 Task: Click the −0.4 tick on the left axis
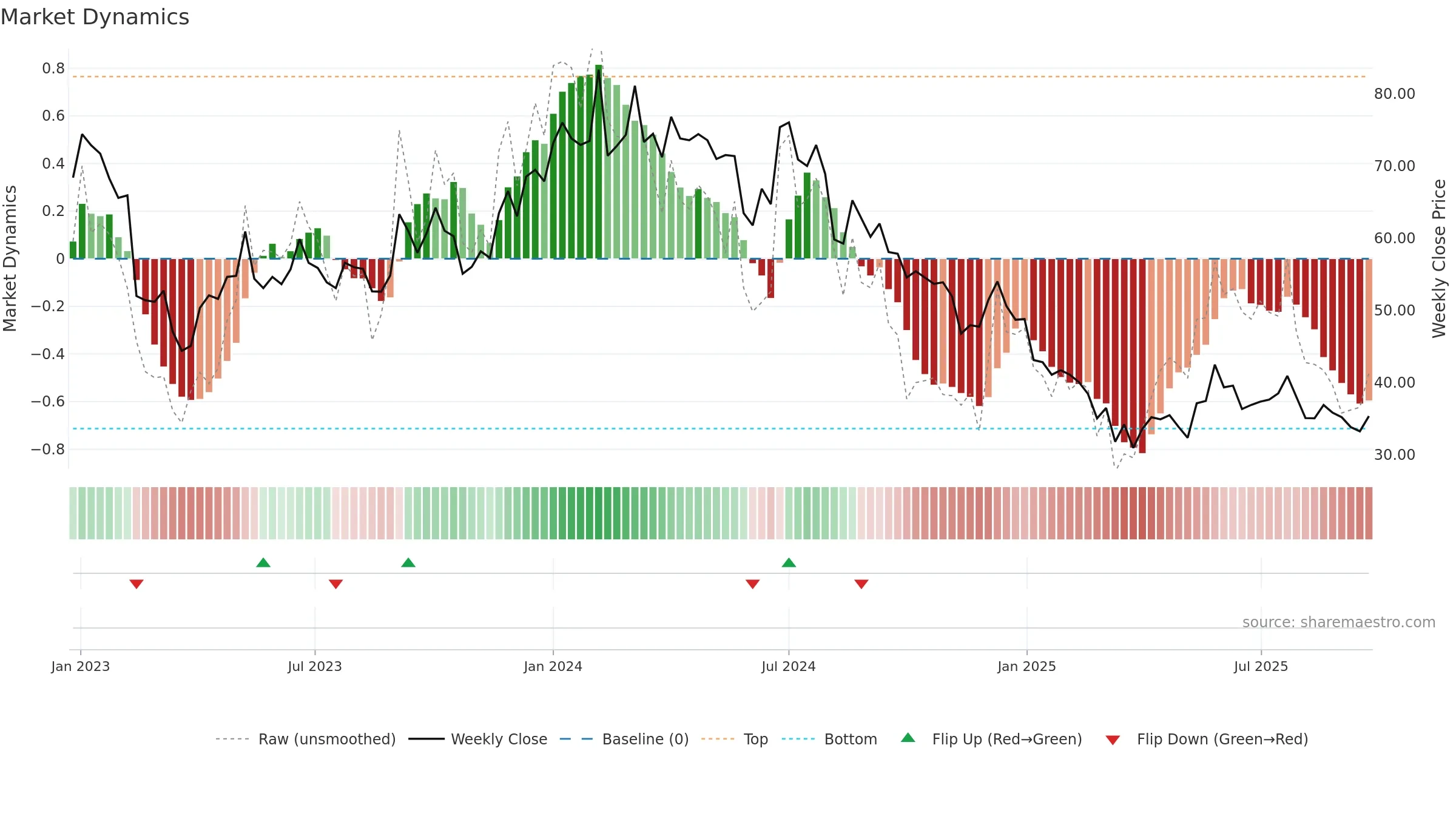(x=48, y=354)
